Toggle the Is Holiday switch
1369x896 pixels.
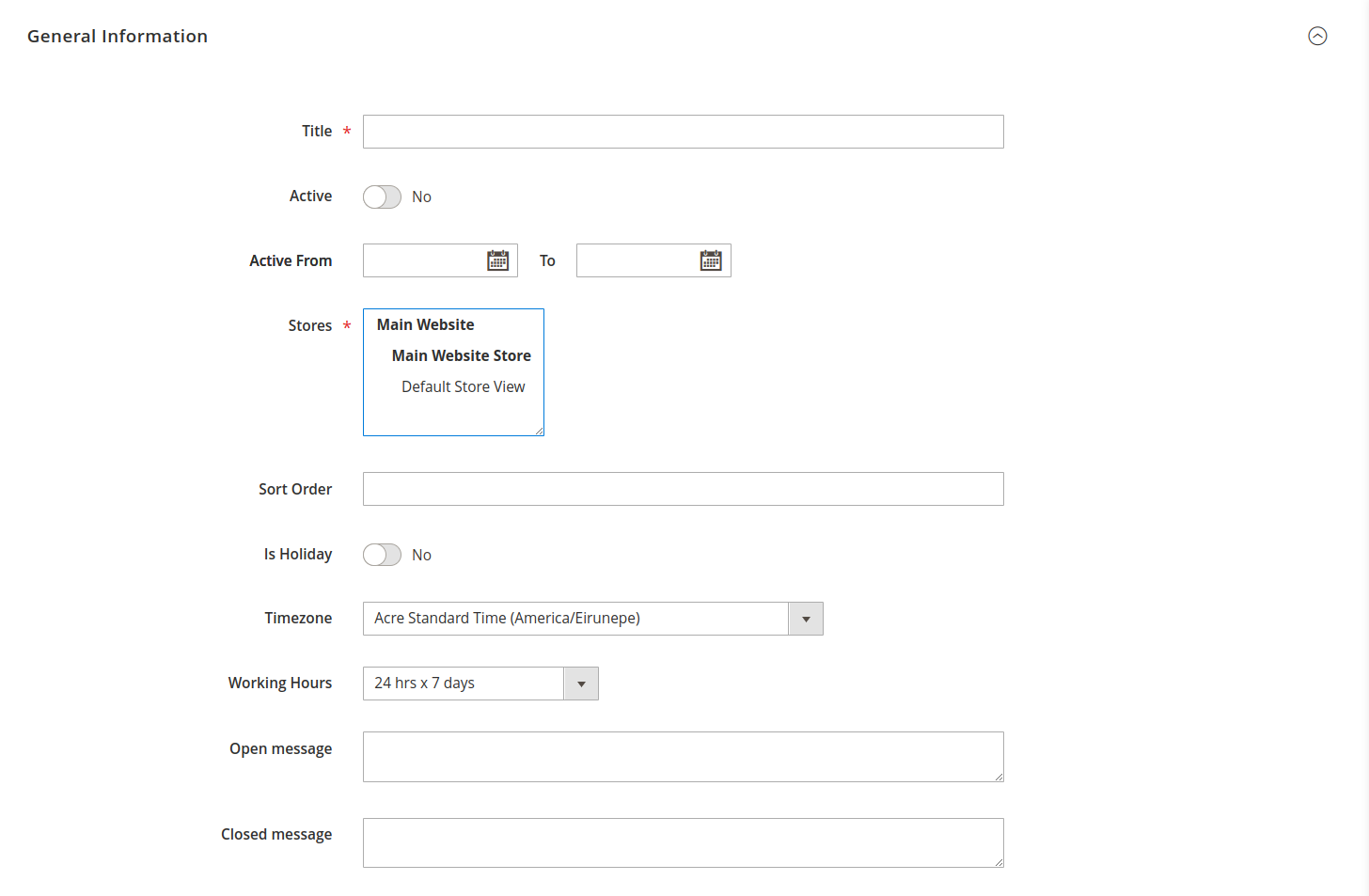[x=382, y=555]
